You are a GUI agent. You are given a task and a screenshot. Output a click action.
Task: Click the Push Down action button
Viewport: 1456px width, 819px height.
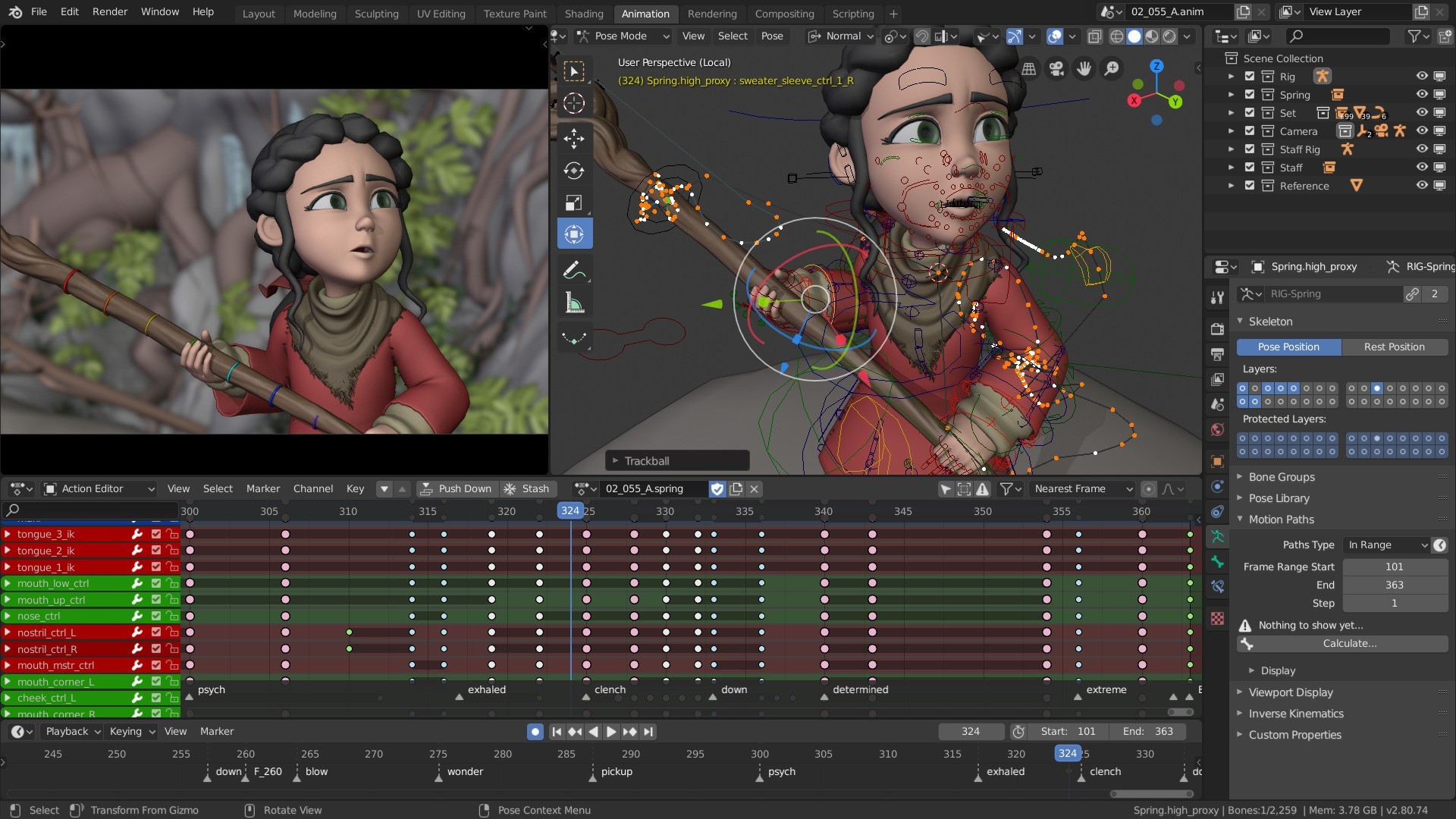tap(454, 488)
